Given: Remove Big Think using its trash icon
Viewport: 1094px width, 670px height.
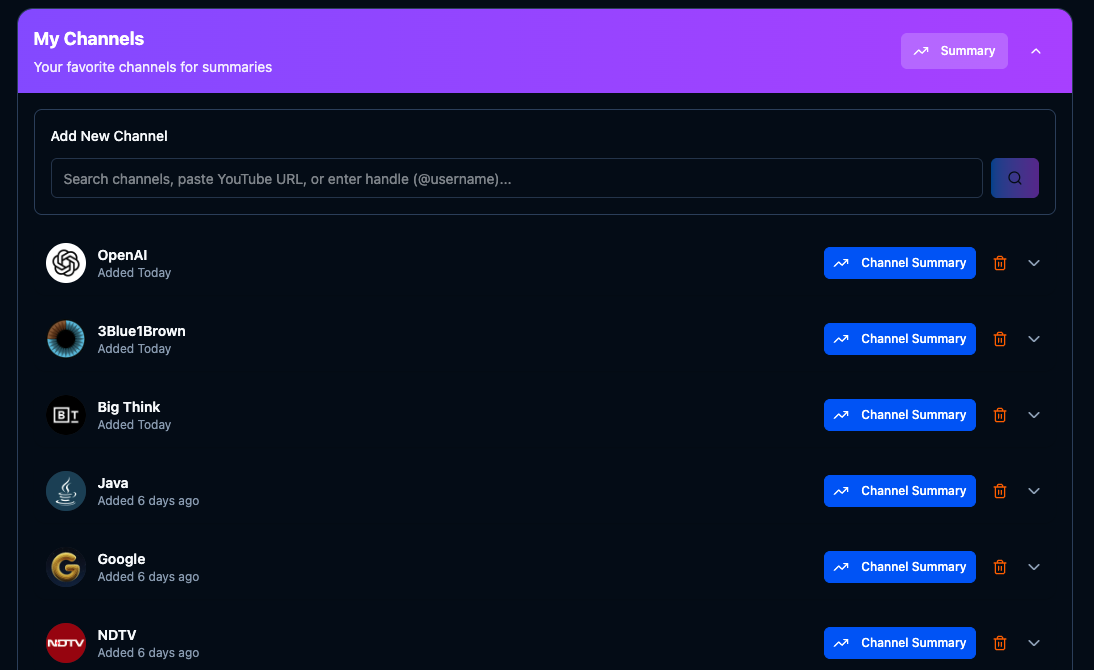Looking at the screenshot, I should click(x=1000, y=415).
